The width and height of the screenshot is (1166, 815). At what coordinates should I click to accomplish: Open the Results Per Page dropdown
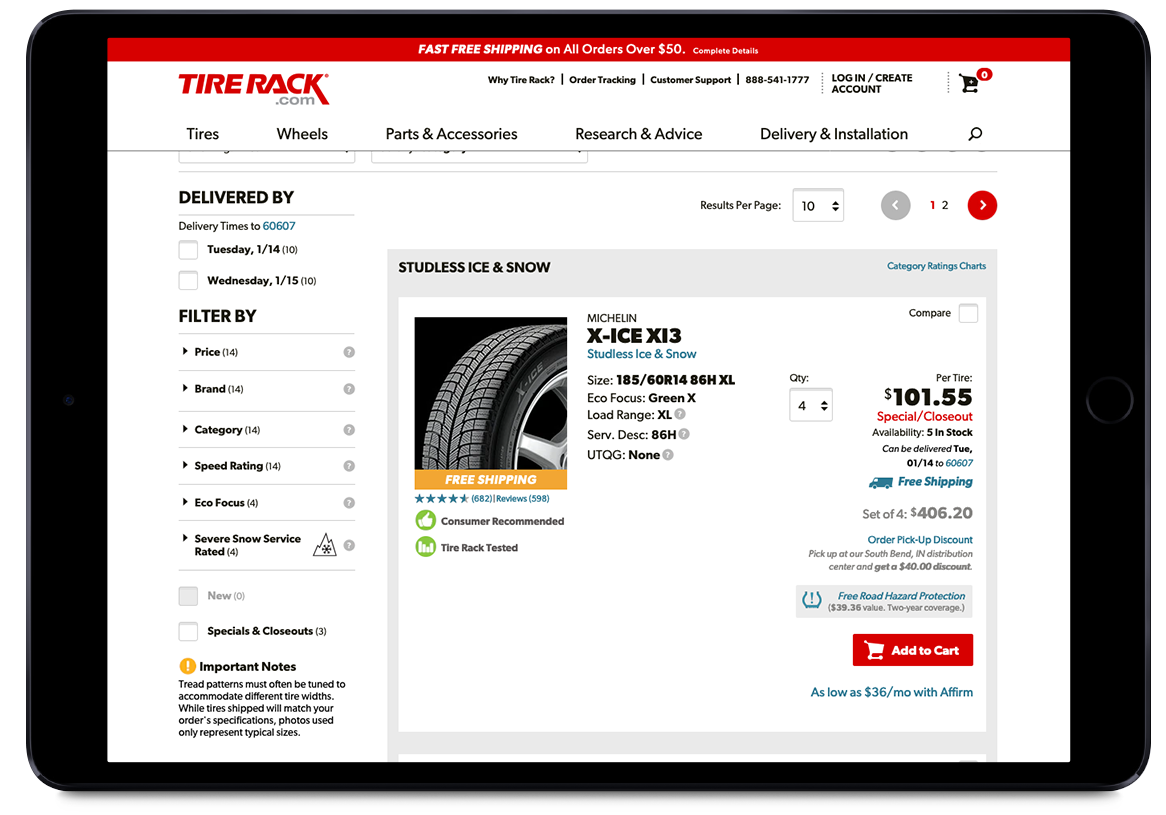click(818, 205)
